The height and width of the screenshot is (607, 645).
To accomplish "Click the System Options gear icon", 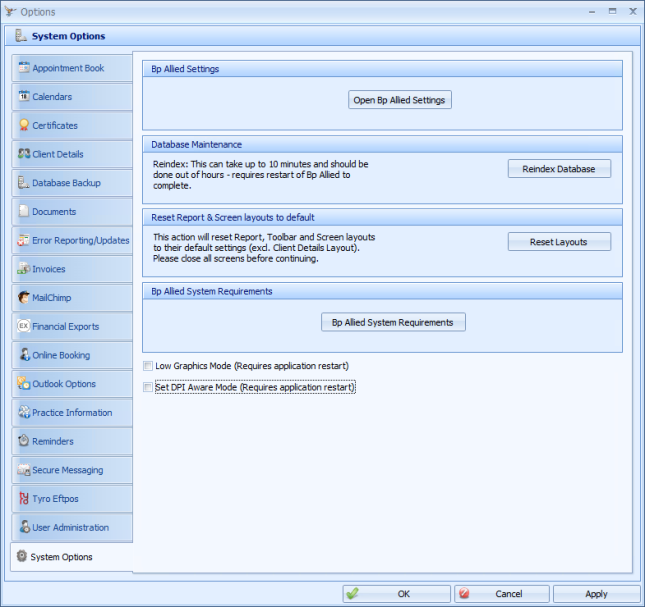I will [x=22, y=556].
